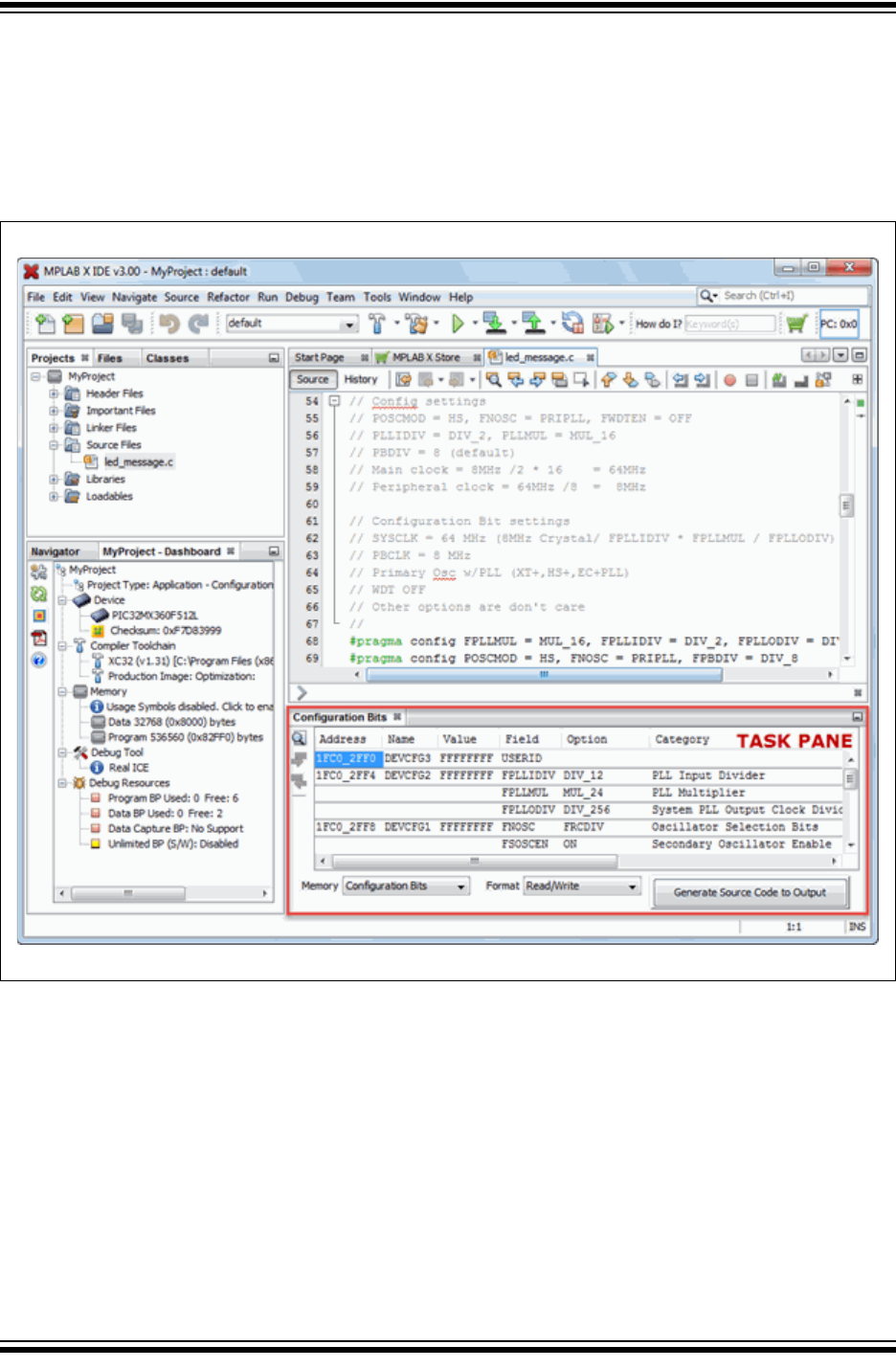This screenshot has height=1368, width=896.
Task: Click the New Project toolbar icon
Action: pos(74,324)
